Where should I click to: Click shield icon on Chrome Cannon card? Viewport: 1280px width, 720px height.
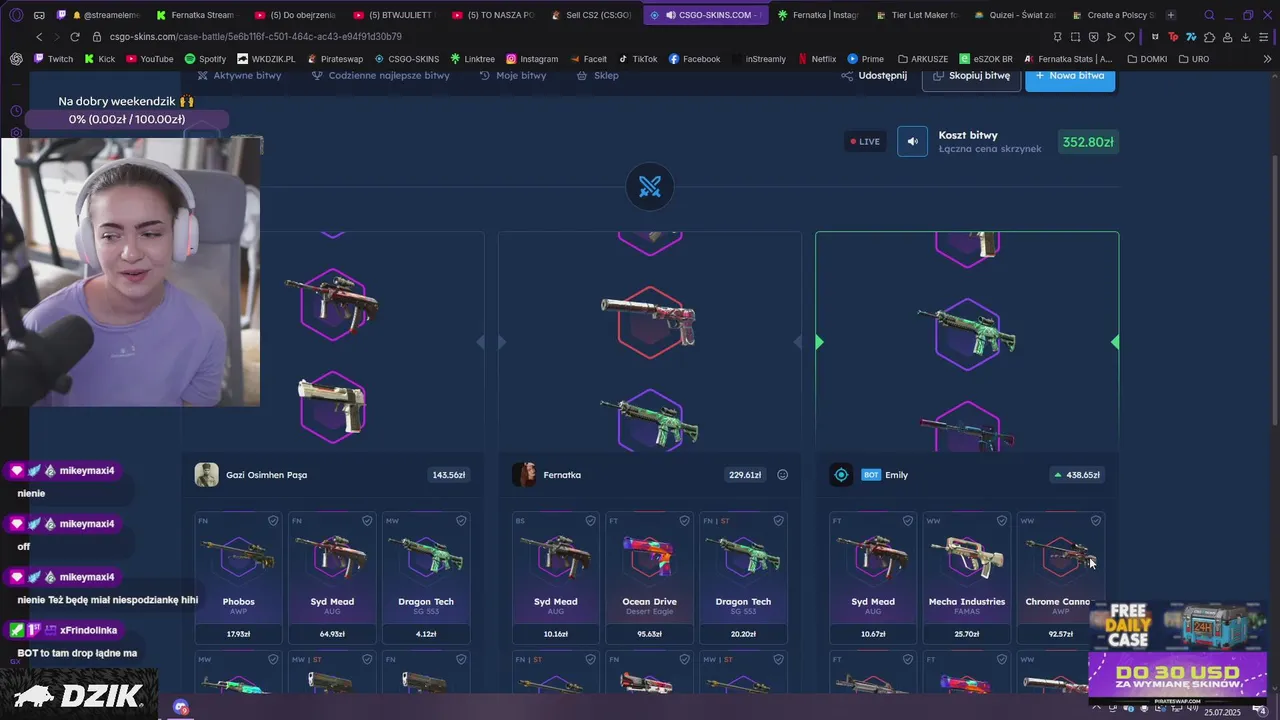point(1096,521)
